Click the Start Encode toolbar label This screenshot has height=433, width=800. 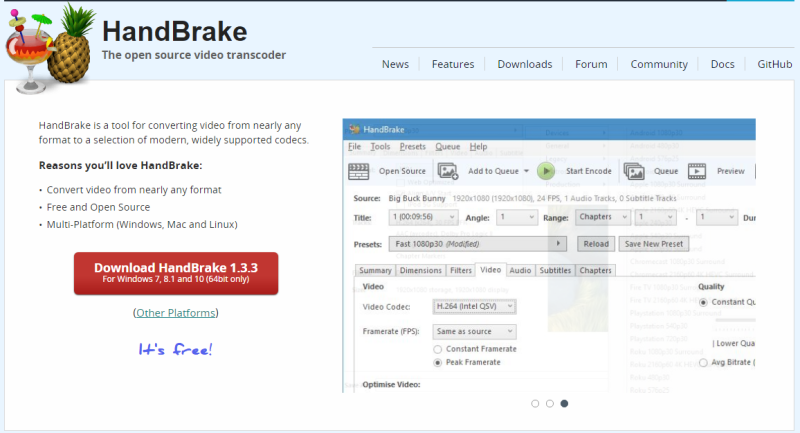click(588, 171)
